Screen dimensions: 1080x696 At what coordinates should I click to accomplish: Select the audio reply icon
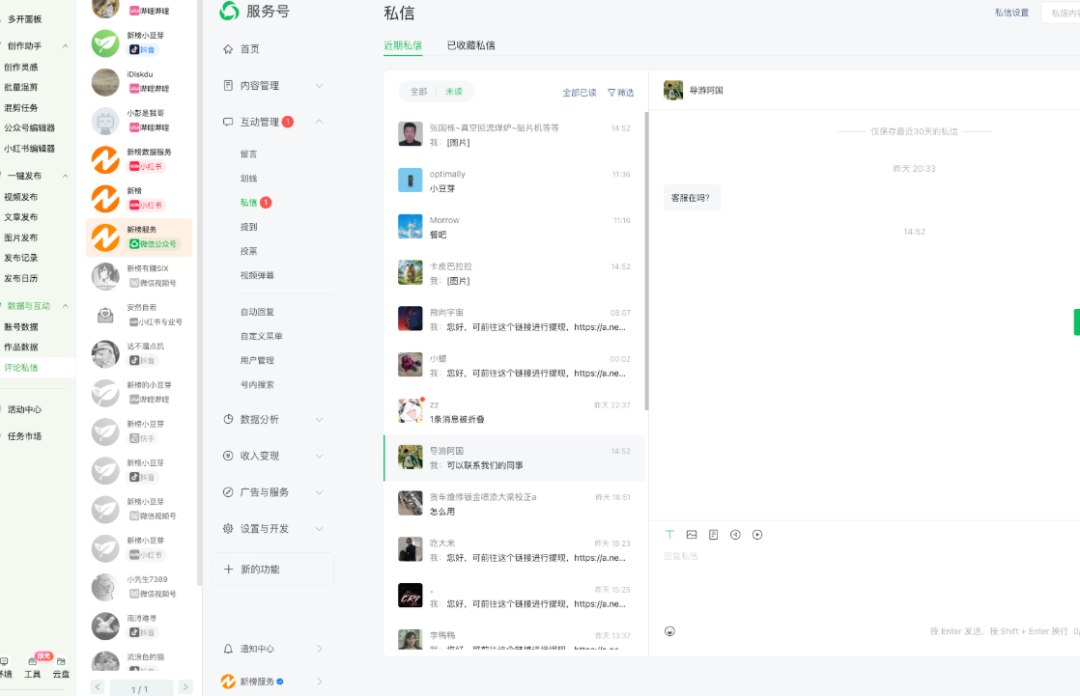click(736, 535)
